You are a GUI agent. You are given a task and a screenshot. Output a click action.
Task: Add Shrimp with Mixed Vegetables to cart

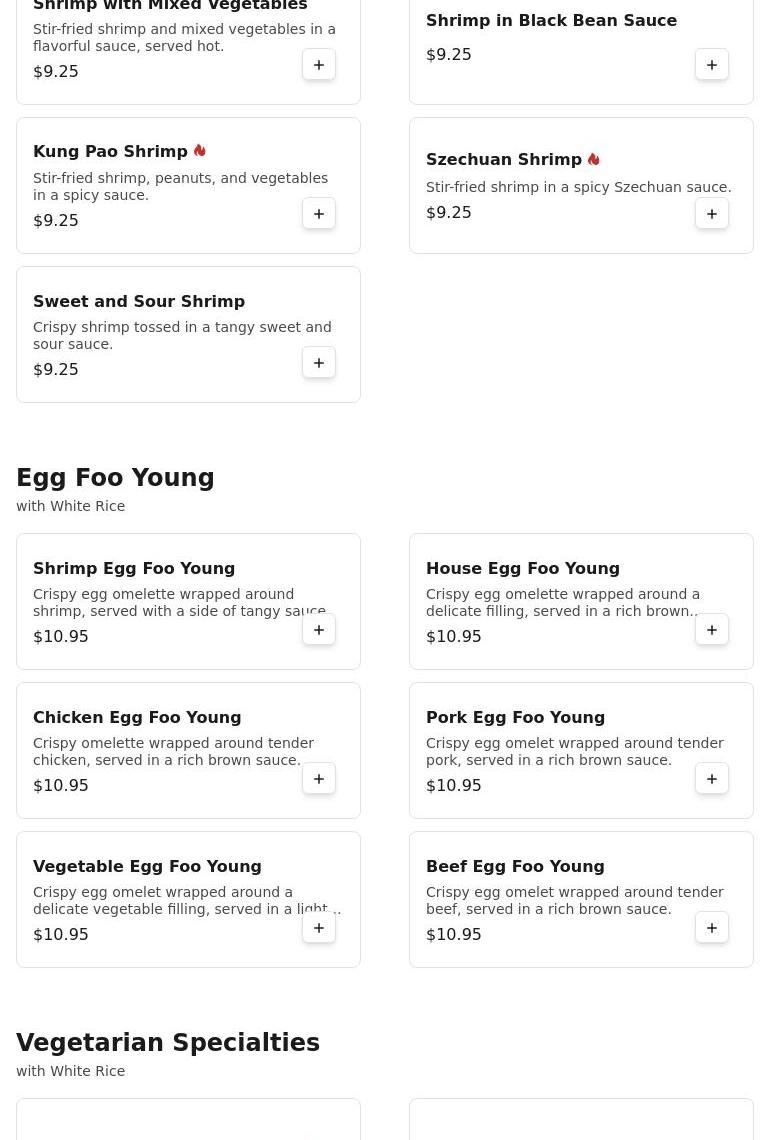(x=319, y=65)
